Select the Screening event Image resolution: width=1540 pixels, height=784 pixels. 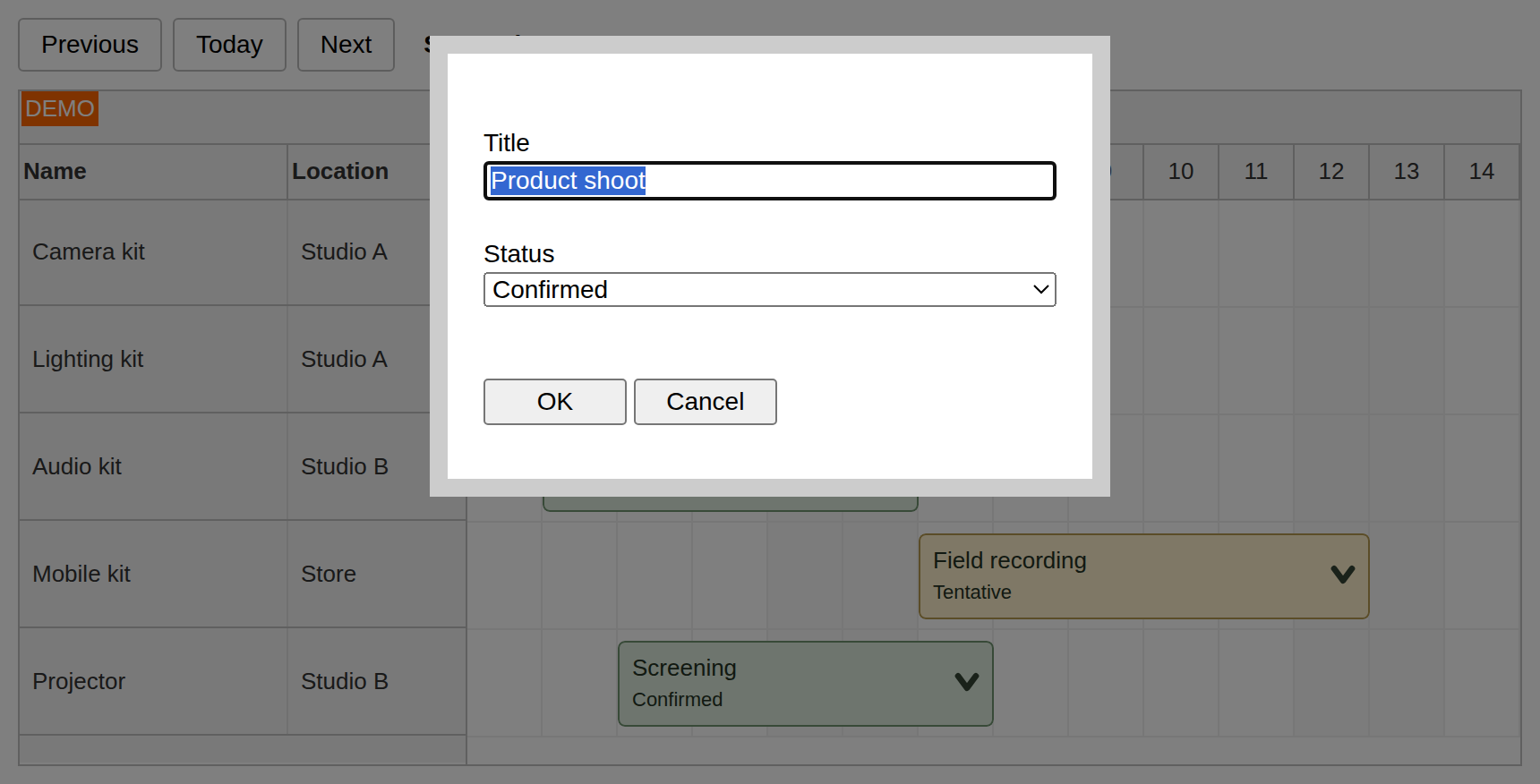tap(805, 684)
